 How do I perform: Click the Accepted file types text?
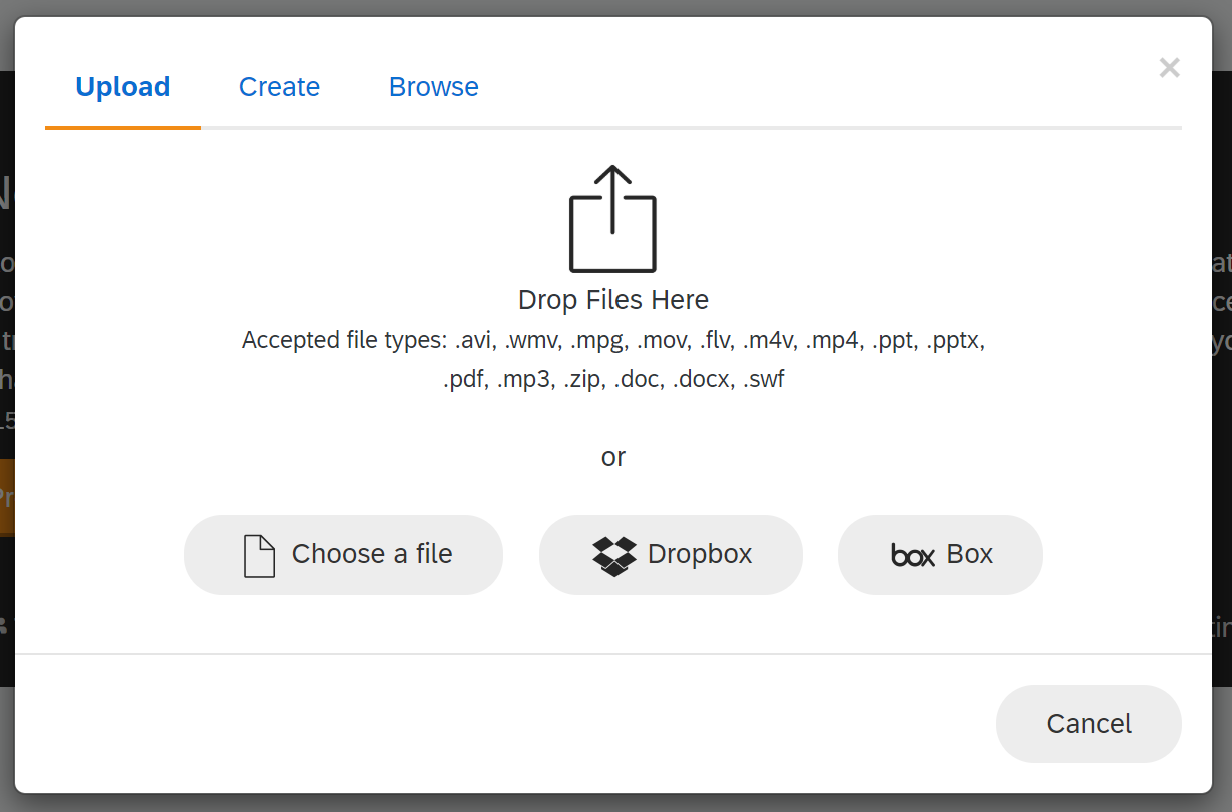coord(613,360)
